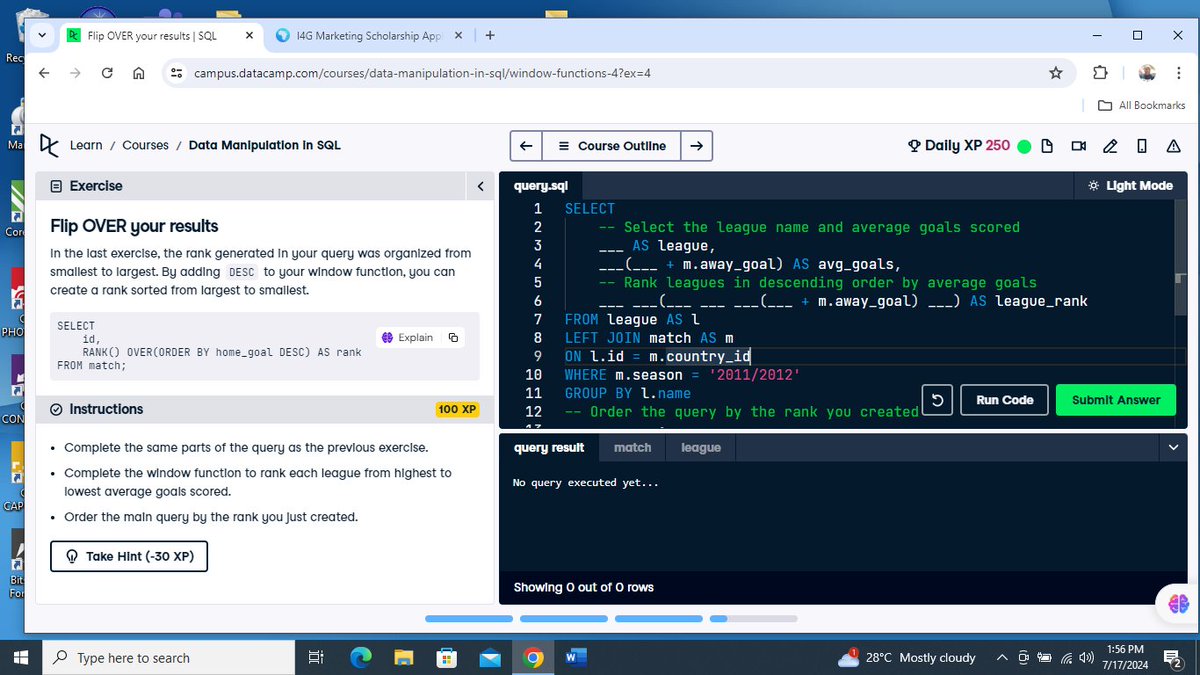Open the Mail app from the taskbar
This screenshot has width=1200, height=675.
point(490,657)
